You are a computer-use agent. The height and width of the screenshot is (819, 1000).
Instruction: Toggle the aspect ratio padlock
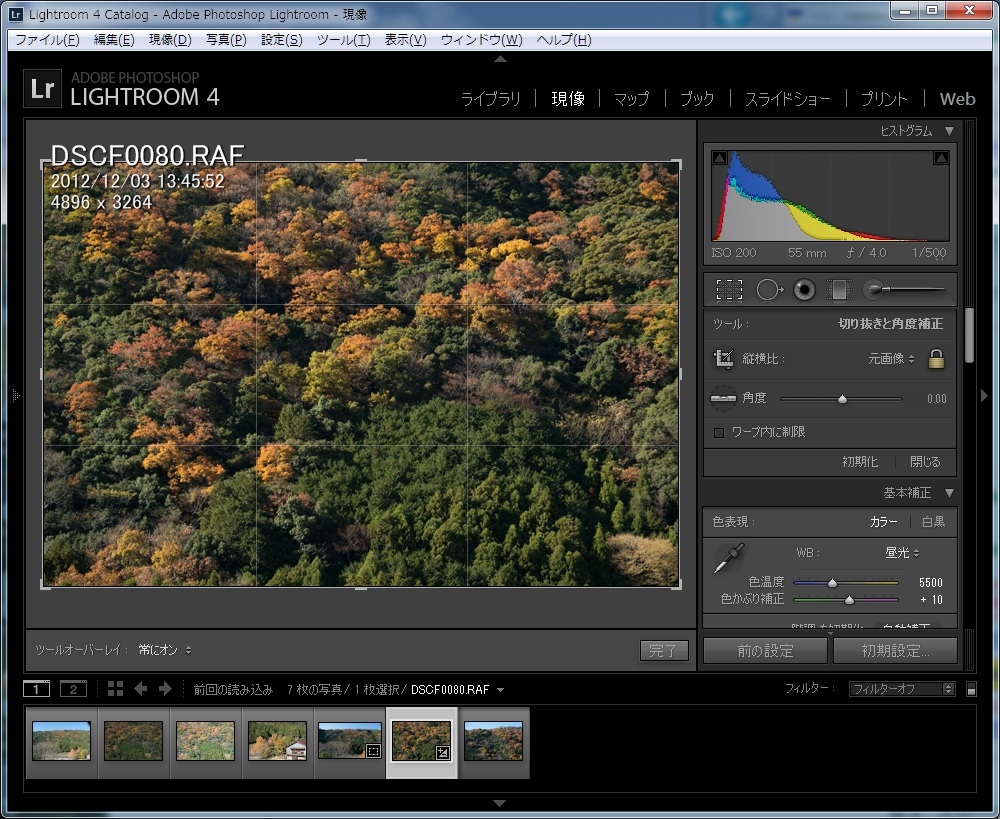pos(936,359)
